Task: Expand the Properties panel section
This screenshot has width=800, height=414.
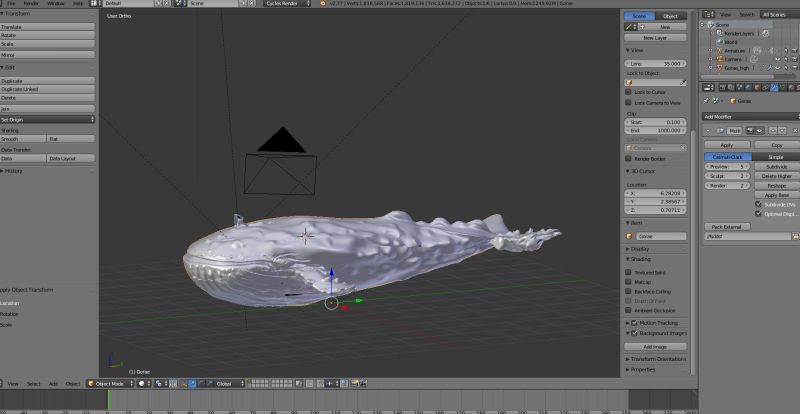Action: click(640, 369)
